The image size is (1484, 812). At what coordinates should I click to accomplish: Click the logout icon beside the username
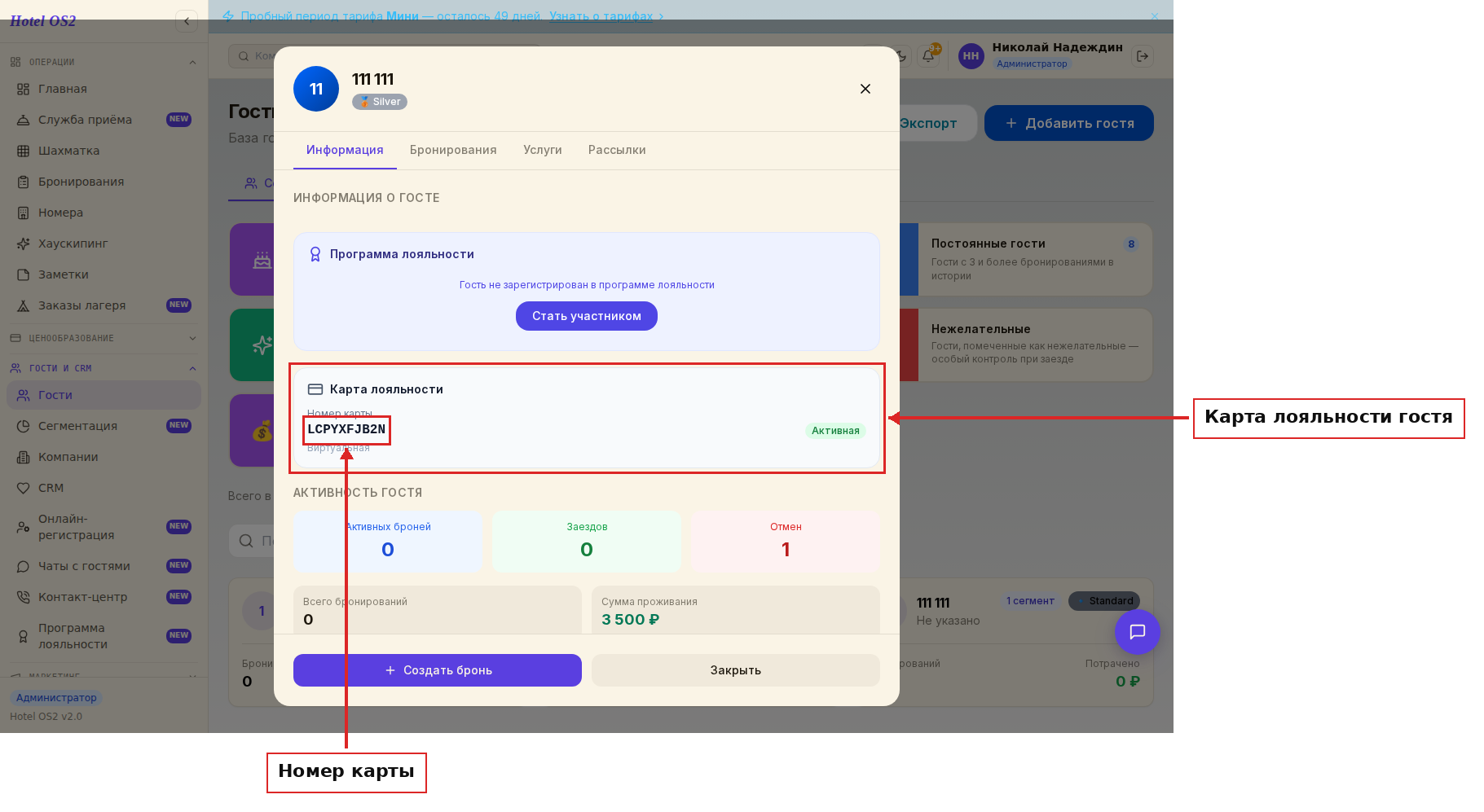coord(1143,56)
